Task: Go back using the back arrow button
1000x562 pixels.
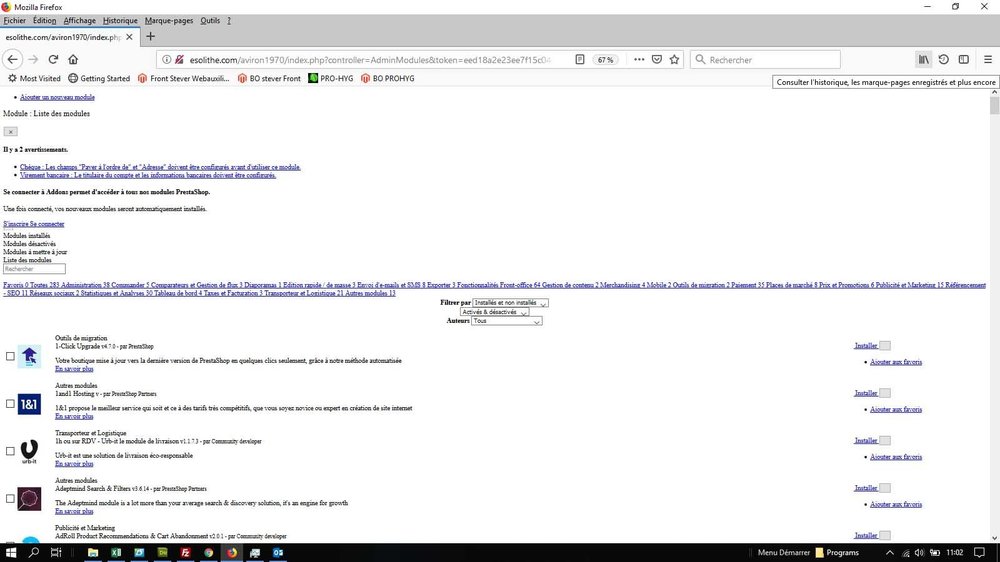Action: coord(13,59)
